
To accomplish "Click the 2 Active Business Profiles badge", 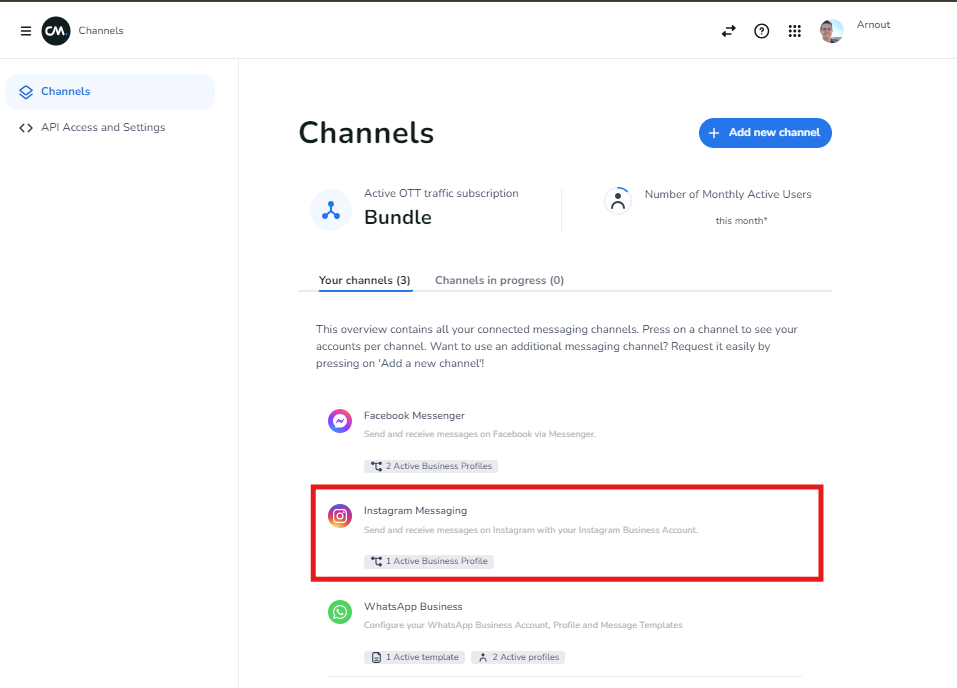I will click(431, 466).
